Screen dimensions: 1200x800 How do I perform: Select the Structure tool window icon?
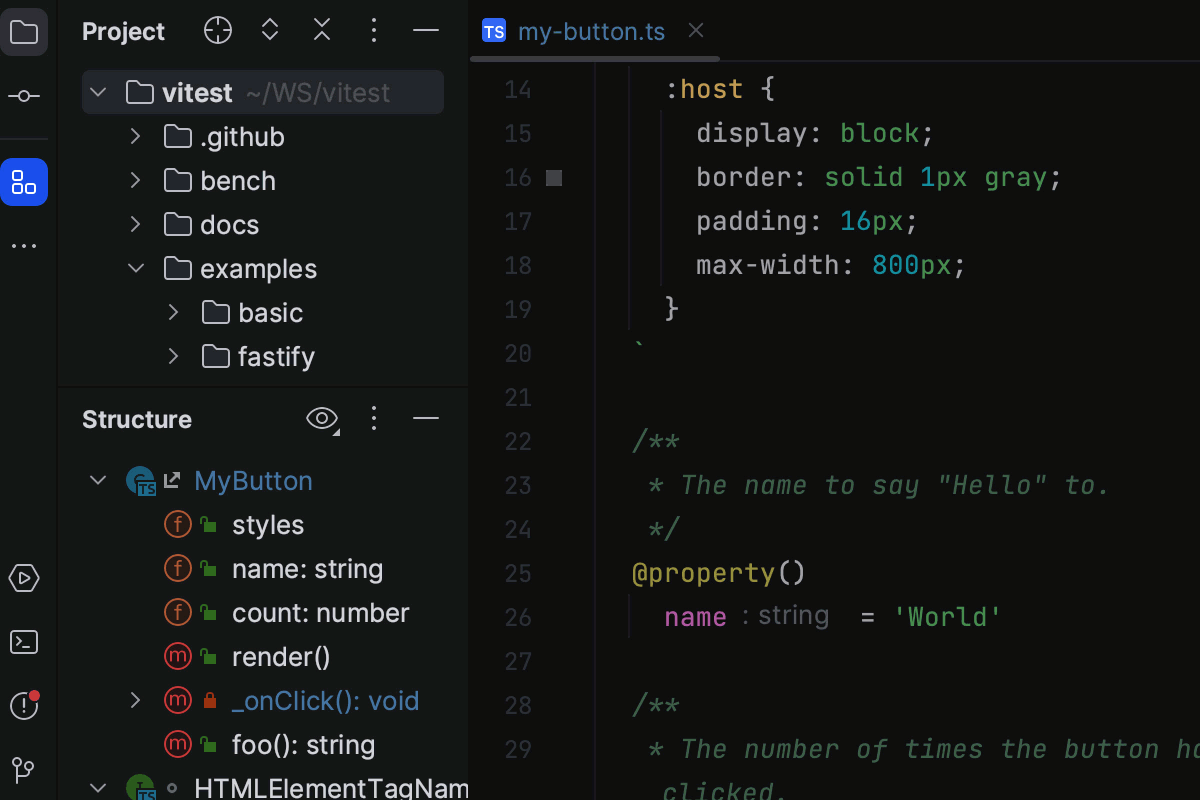(x=24, y=182)
